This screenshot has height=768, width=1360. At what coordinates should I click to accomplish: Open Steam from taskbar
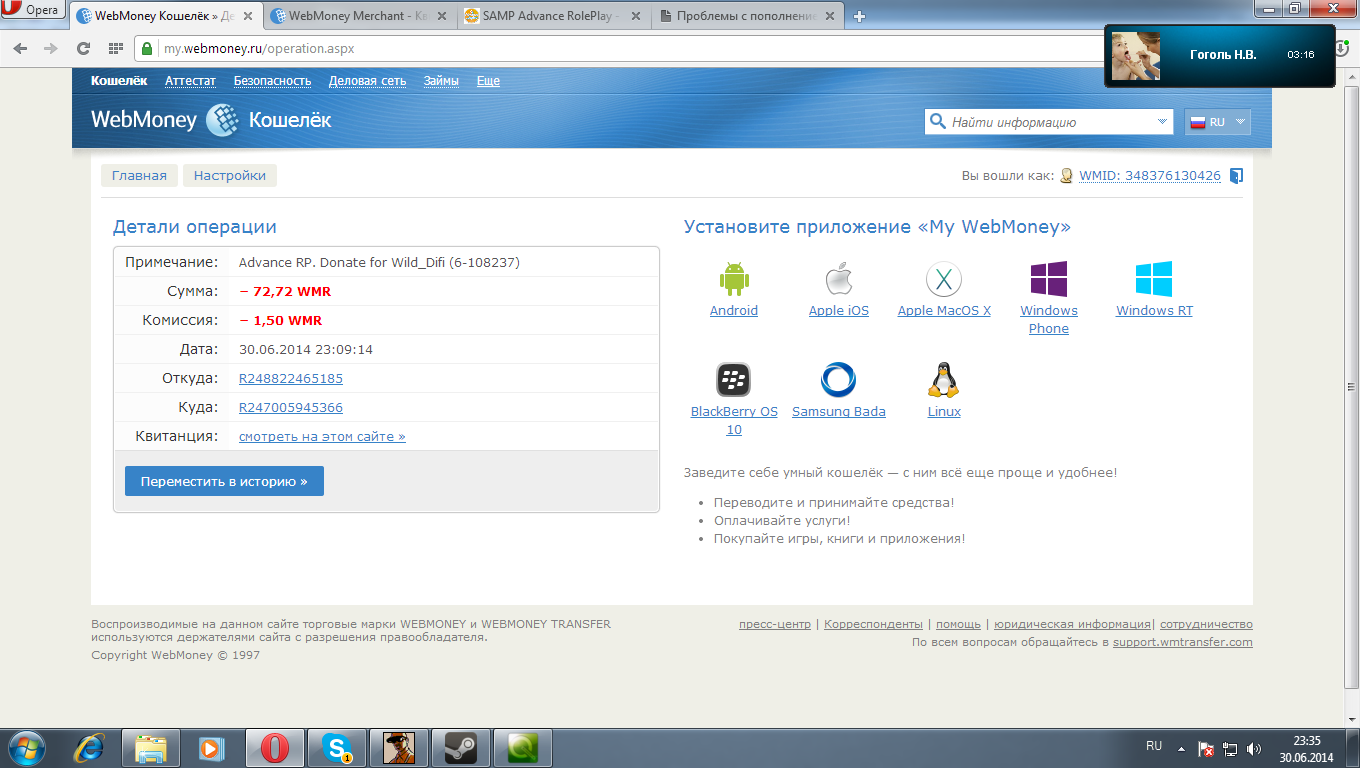460,748
